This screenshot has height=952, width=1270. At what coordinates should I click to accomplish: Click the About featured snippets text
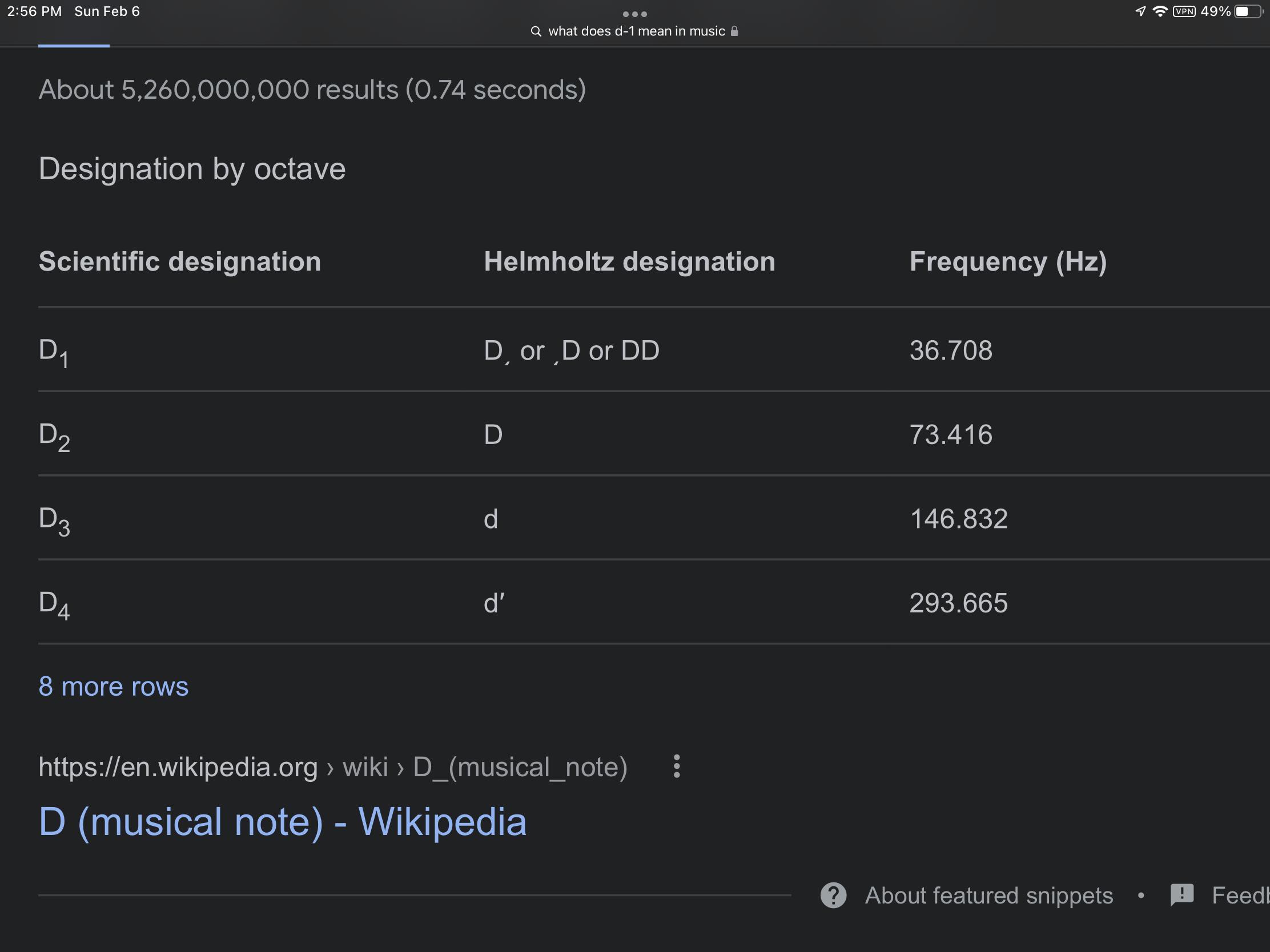click(x=988, y=895)
